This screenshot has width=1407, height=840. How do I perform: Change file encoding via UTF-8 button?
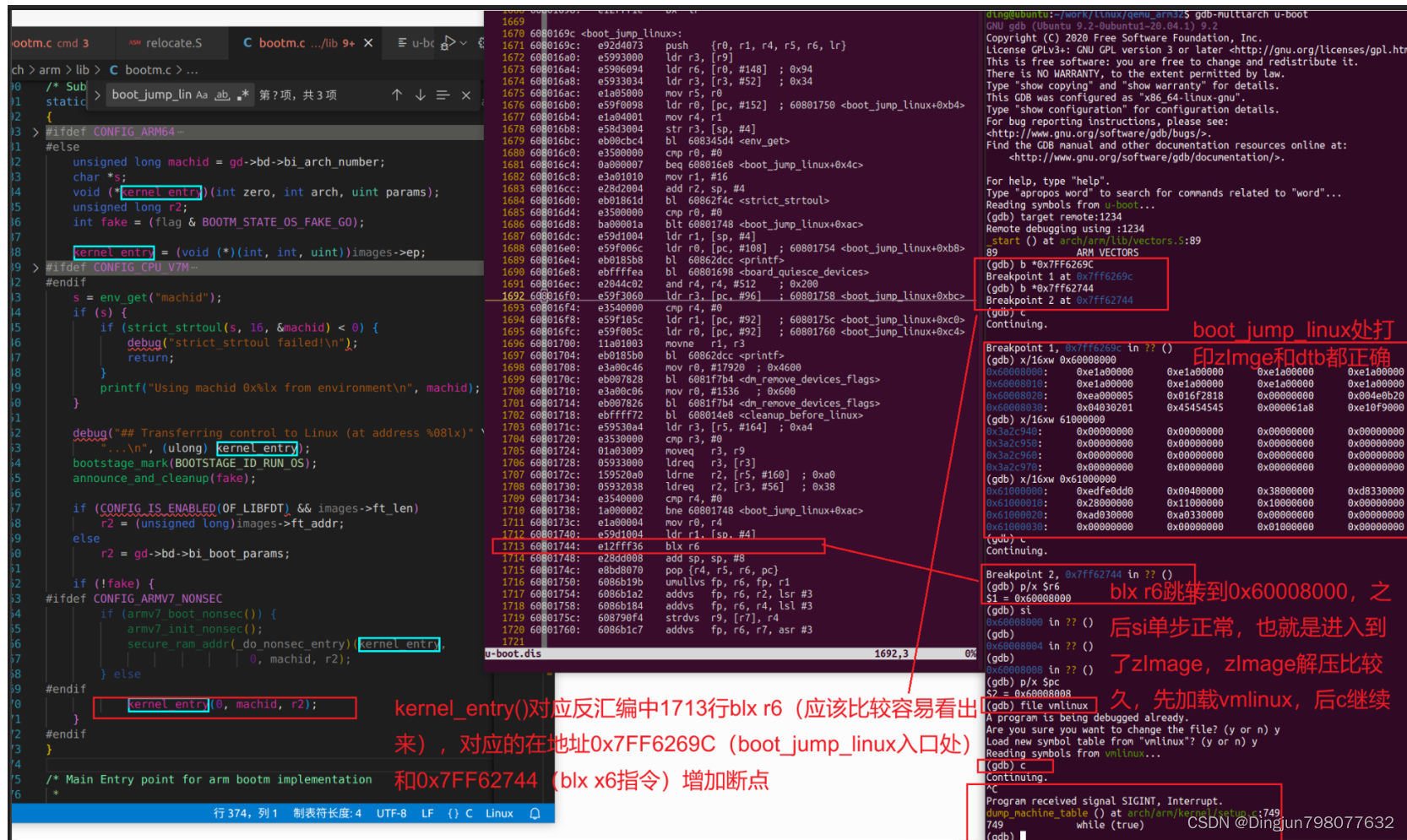click(x=391, y=813)
